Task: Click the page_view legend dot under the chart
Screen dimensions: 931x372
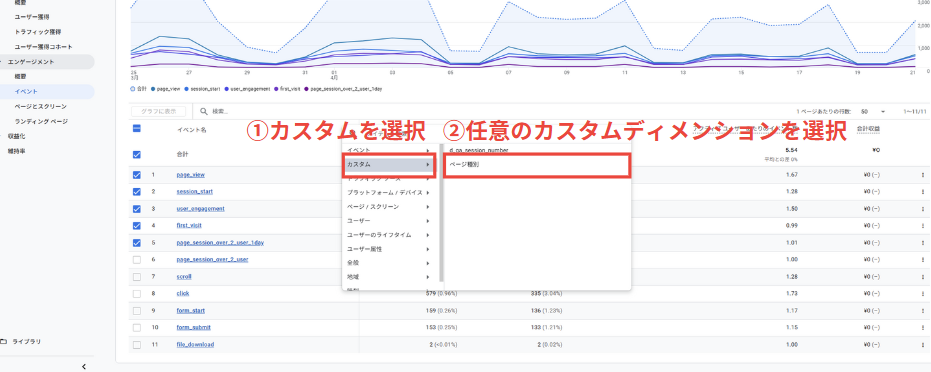Action: pos(153,88)
